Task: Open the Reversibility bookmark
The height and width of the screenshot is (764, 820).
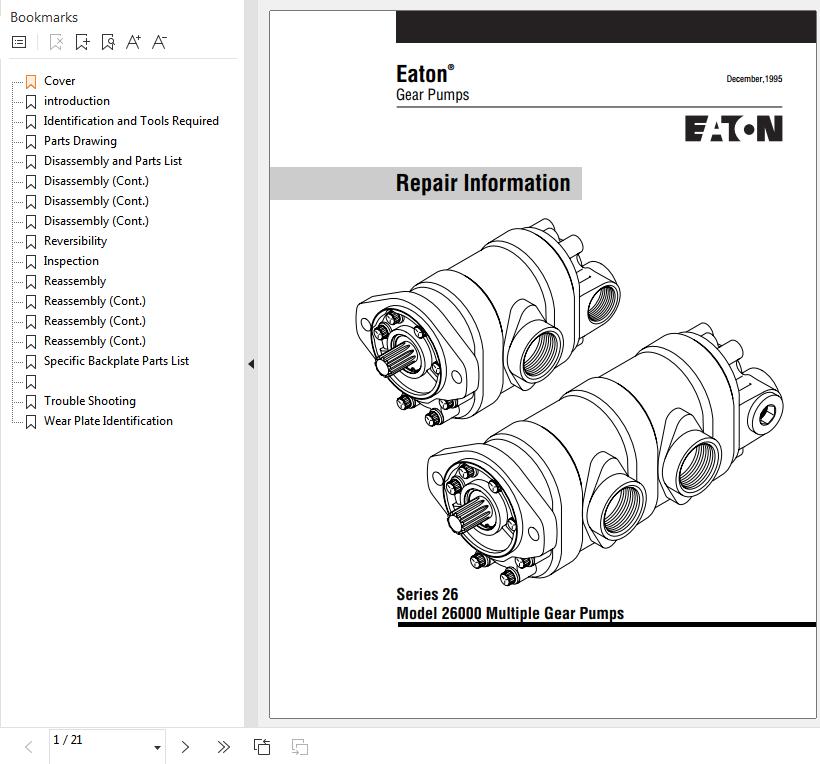Action: pos(75,241)
